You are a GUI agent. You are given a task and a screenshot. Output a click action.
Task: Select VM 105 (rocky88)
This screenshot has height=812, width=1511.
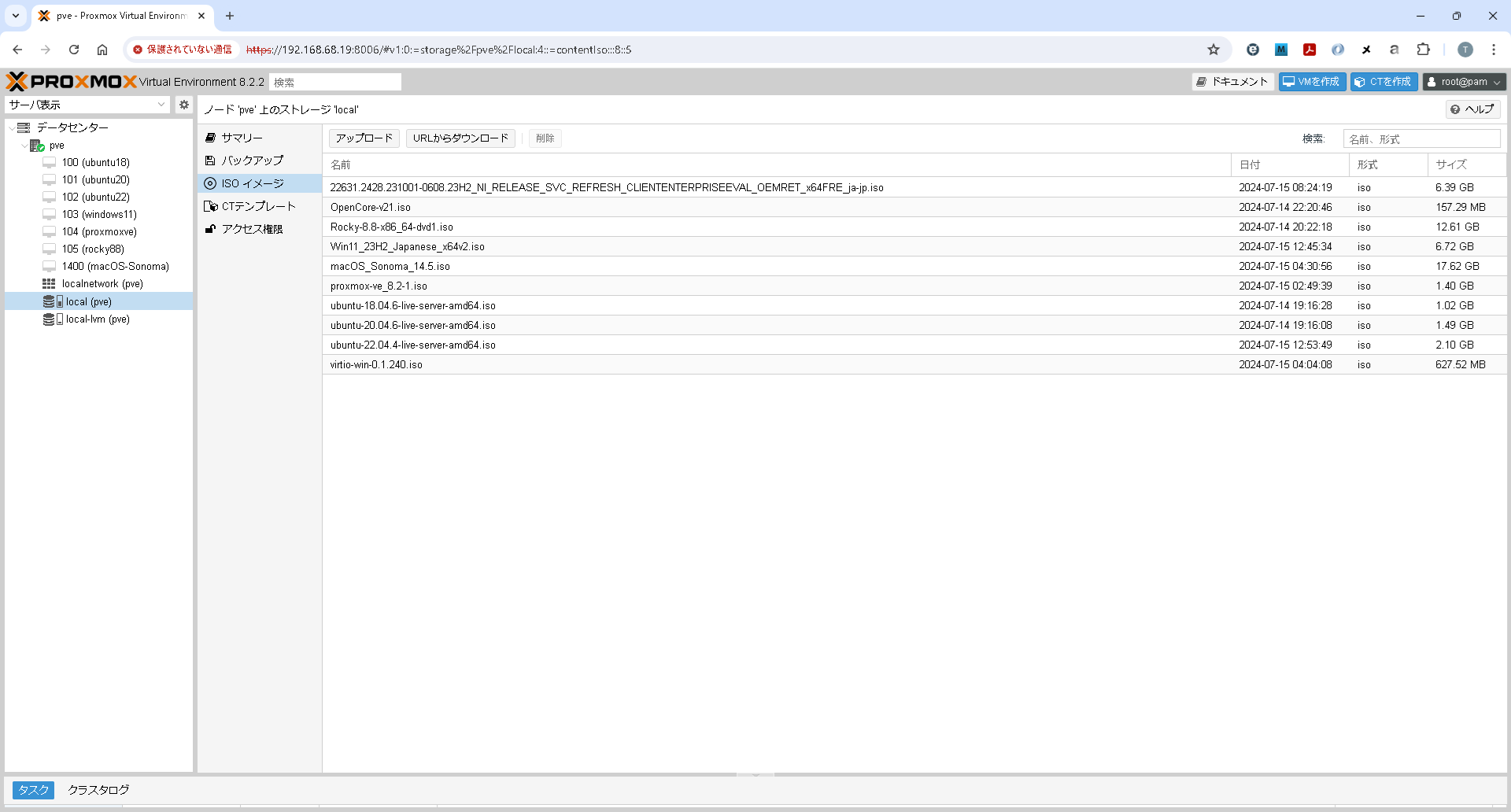[x=98, y=249]
